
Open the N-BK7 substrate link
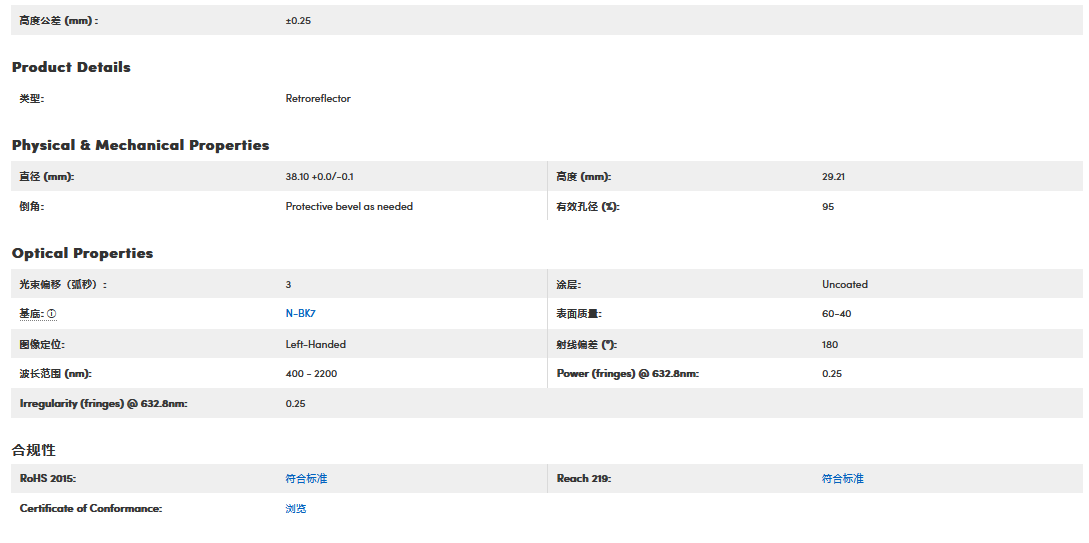pyautogui.click(x=300, y=314)
